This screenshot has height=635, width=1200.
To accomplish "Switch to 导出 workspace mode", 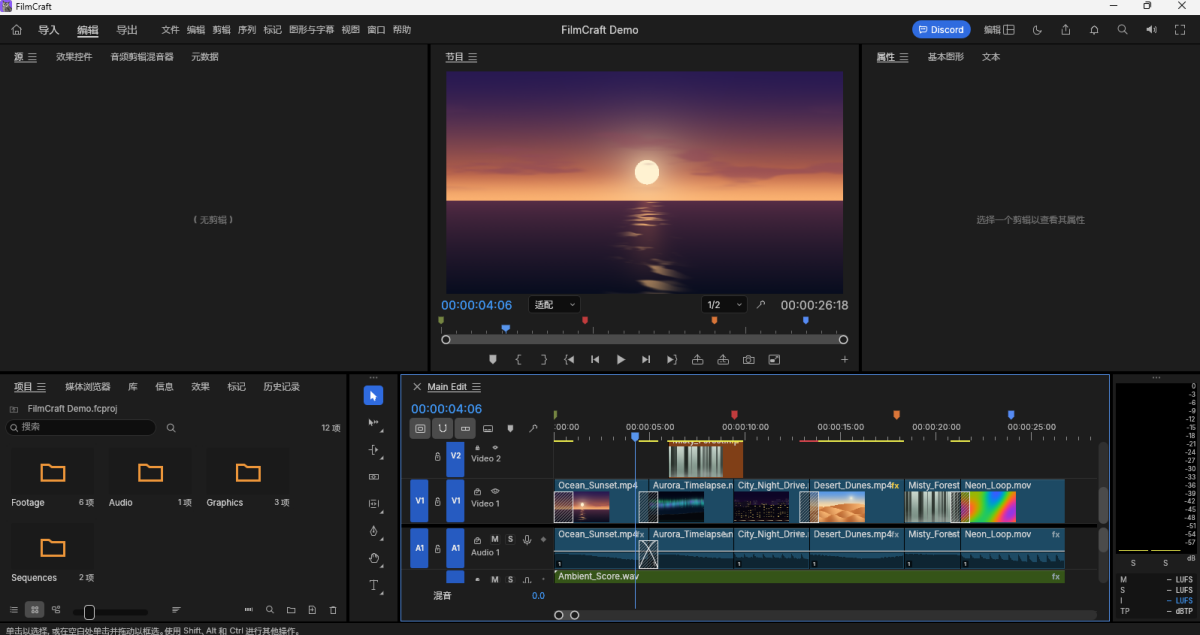I will pos(127,30).
